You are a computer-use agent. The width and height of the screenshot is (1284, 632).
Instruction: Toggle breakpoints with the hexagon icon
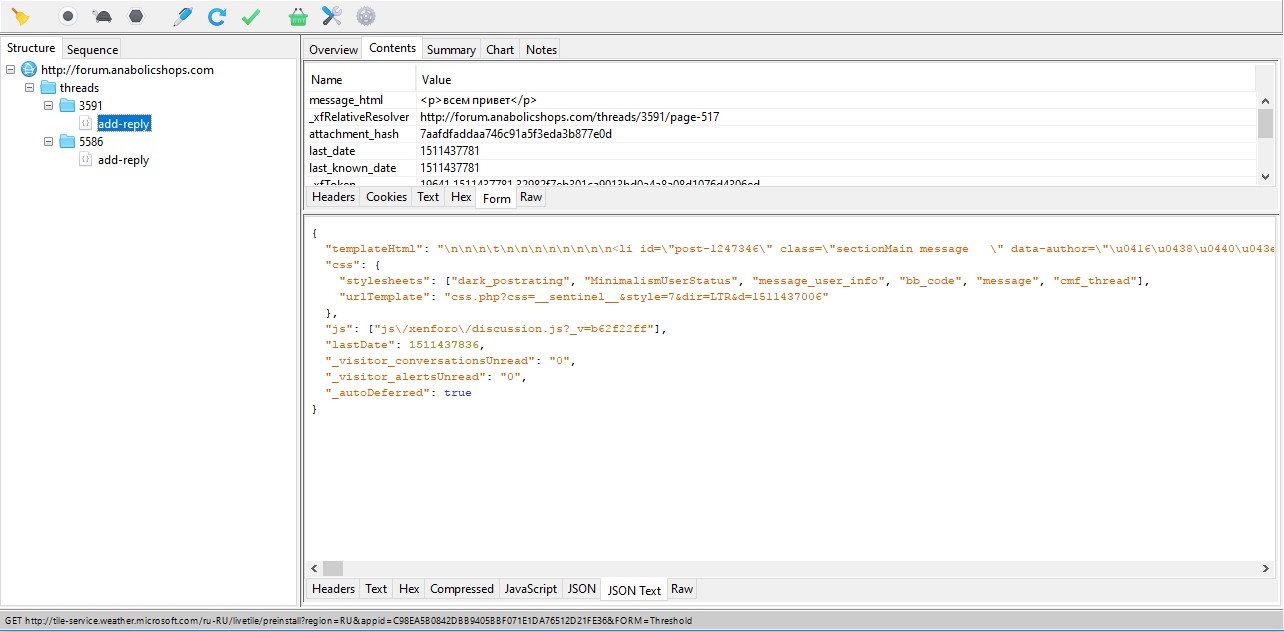[135, 16]
